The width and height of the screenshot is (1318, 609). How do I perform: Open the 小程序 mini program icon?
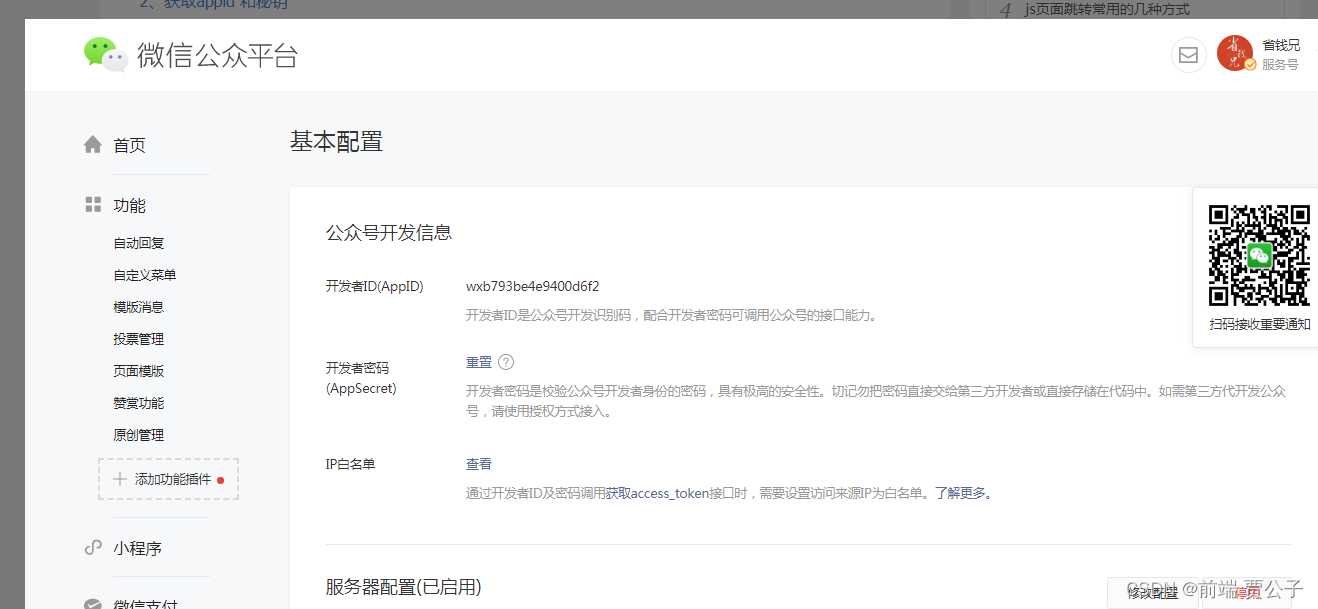tap(92, 548)
